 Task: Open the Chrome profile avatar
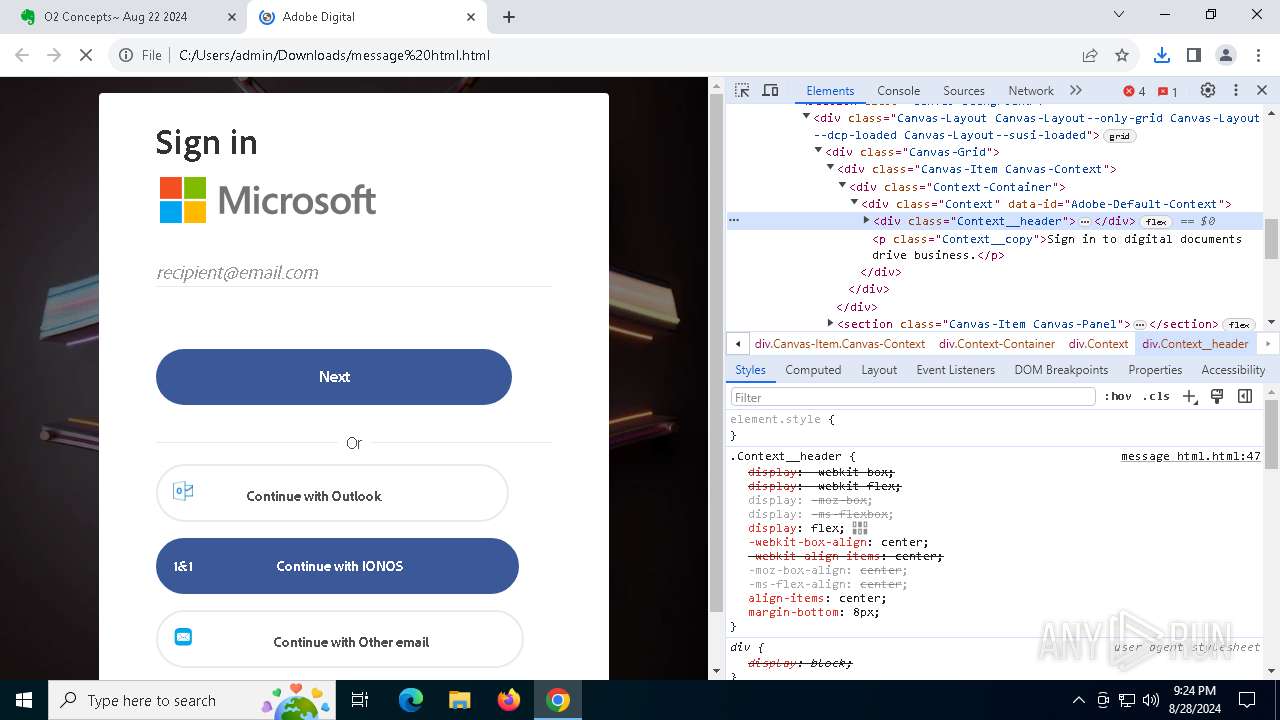click(1226, 55)
